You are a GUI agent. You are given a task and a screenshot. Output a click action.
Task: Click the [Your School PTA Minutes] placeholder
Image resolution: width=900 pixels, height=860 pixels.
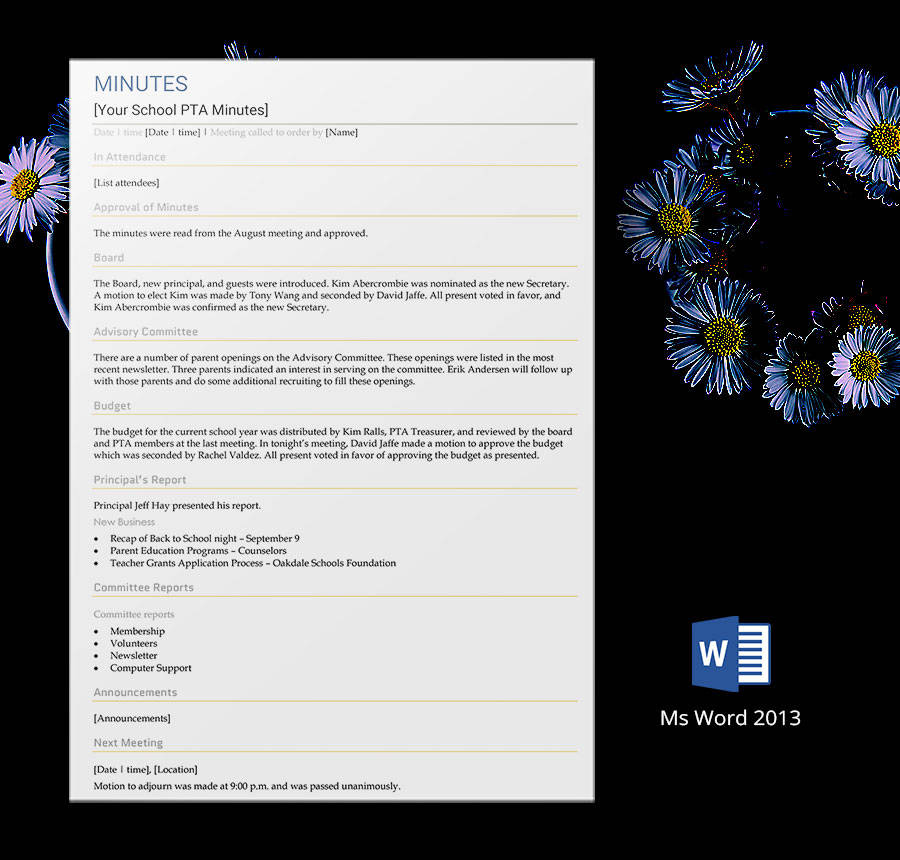181,110
